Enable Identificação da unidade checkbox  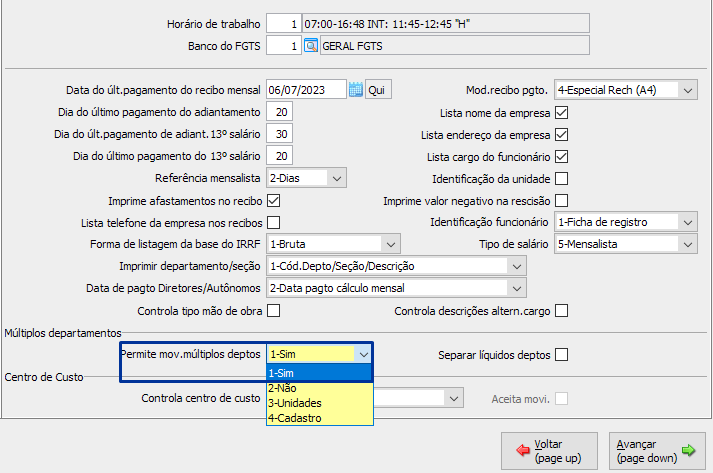click(x=562, y=179)
